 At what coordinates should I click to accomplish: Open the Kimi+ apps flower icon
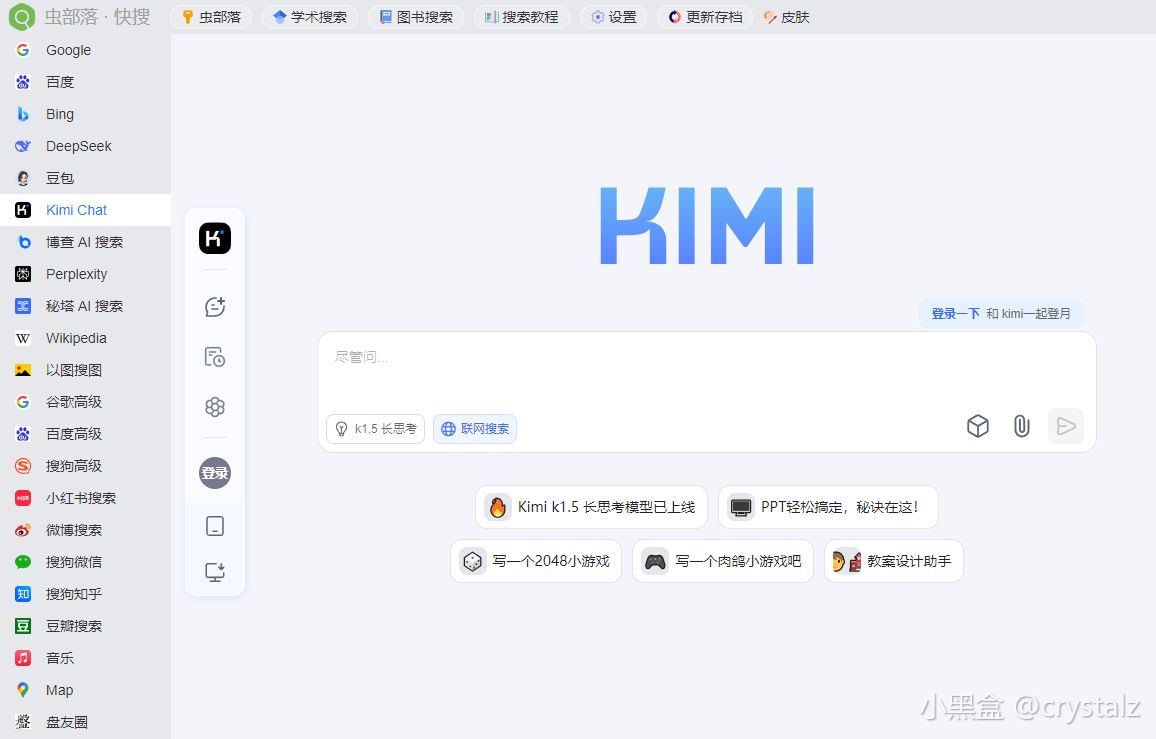point(215,406)
